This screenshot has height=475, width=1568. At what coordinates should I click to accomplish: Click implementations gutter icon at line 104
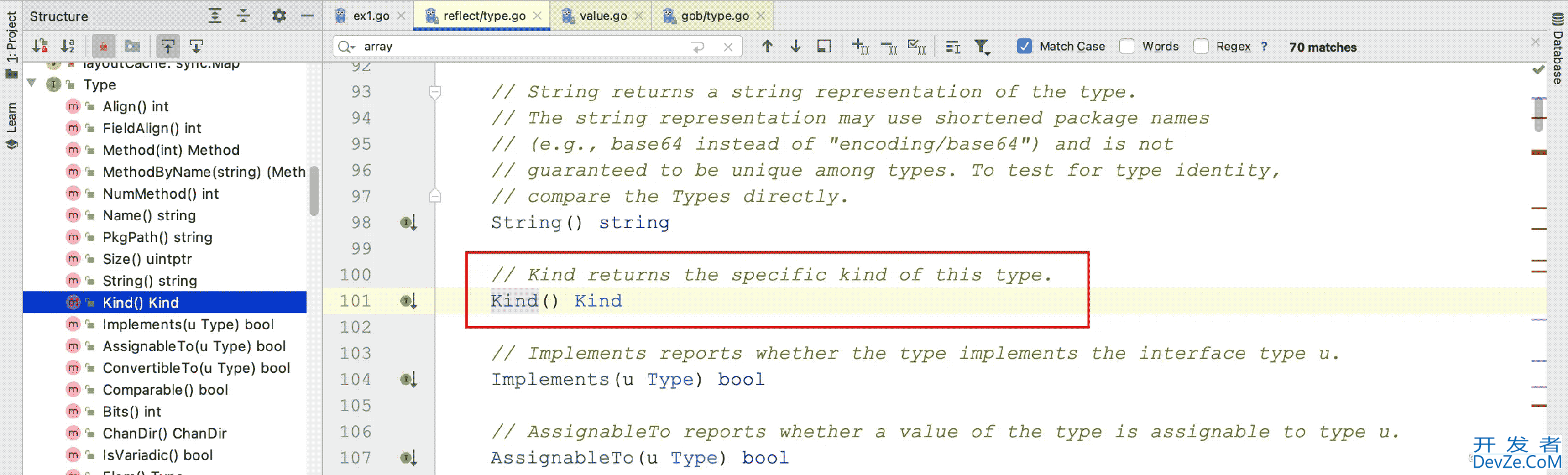pos(409,380)
